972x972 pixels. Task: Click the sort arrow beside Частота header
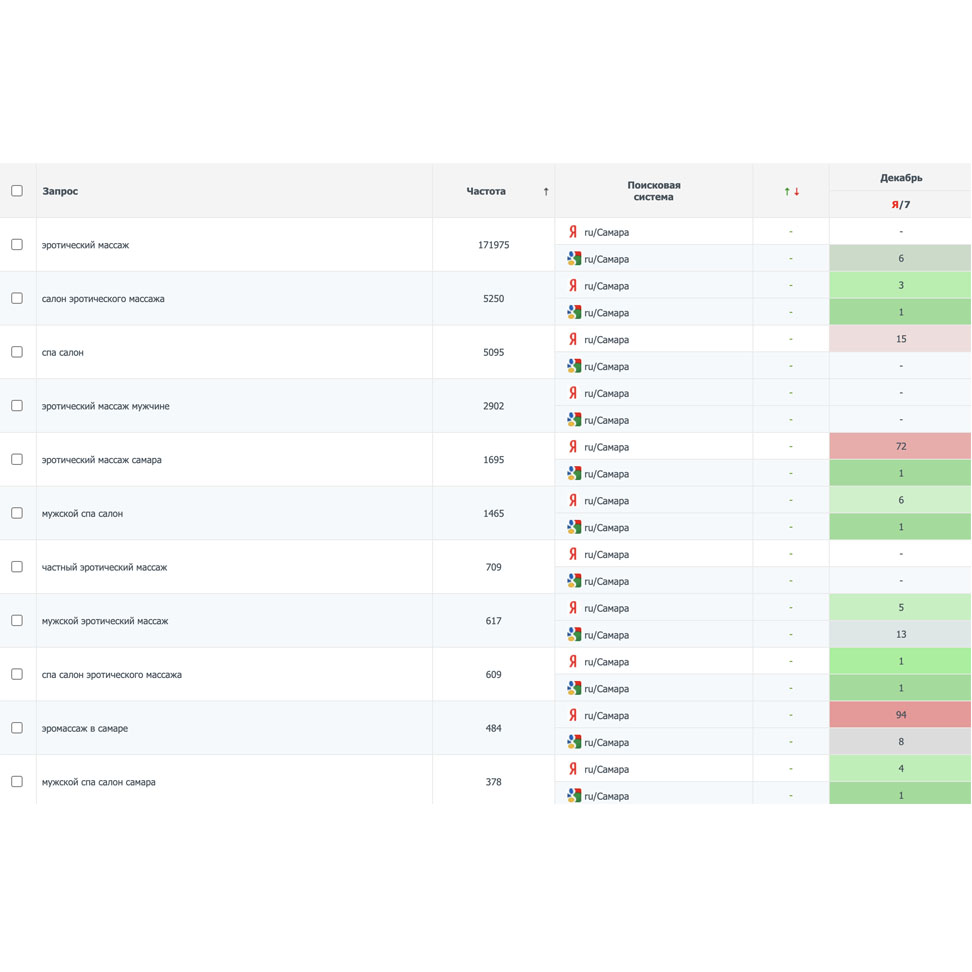click(x=546, y=192)
